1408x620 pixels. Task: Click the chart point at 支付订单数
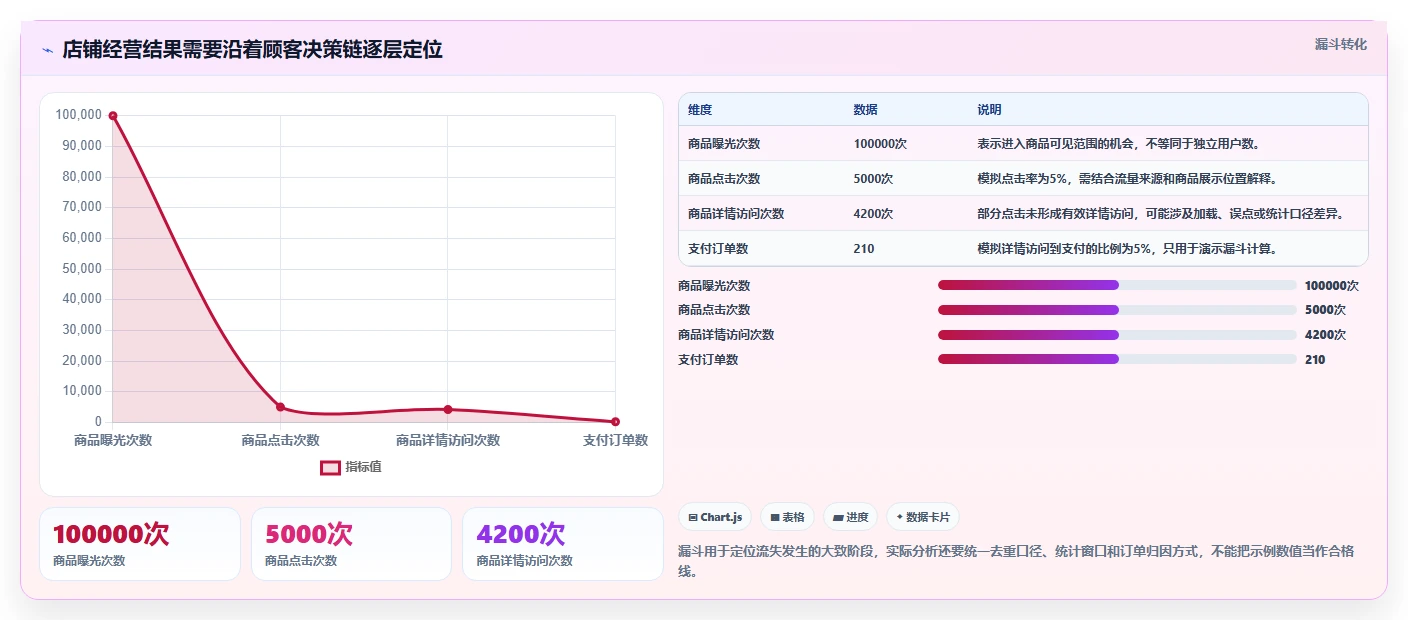pyautogui.click(x=615, y=422)
